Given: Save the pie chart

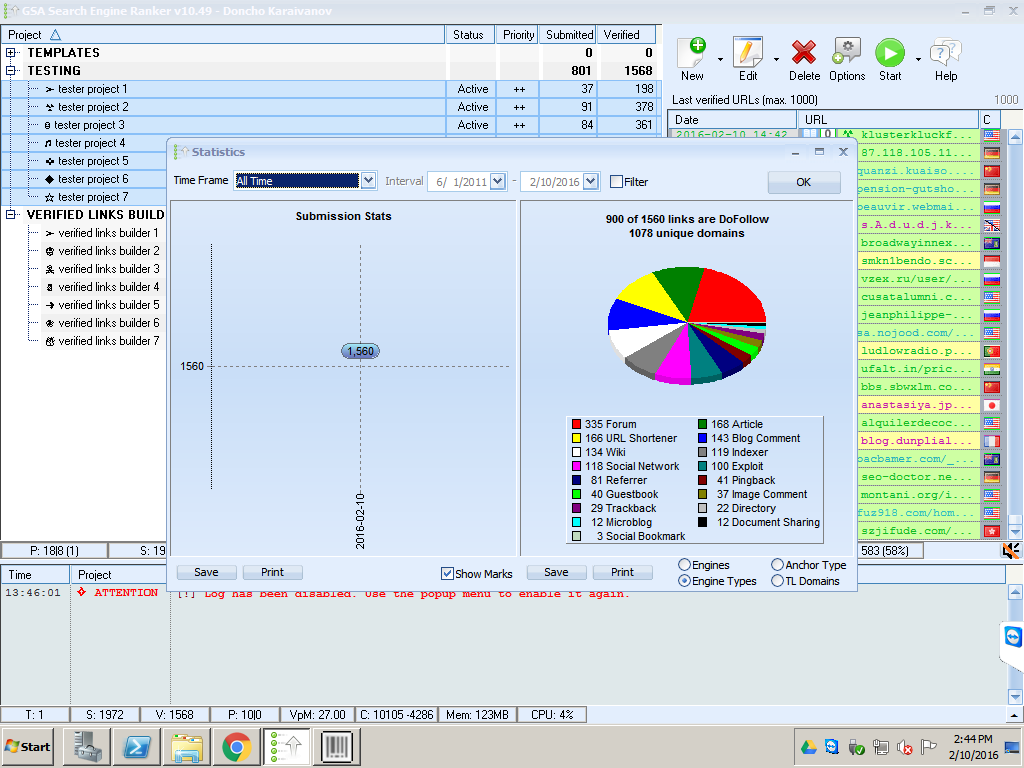Looking at the screenshot, I should point(556,572).
